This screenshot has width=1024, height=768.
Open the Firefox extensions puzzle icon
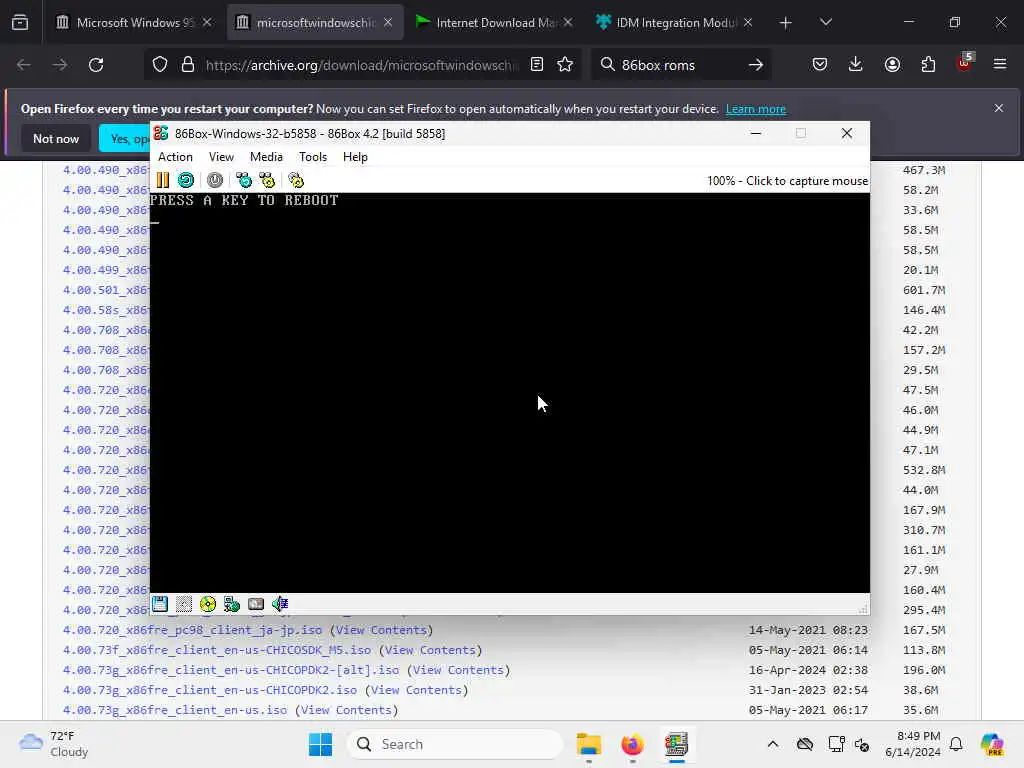coord(928,65)
